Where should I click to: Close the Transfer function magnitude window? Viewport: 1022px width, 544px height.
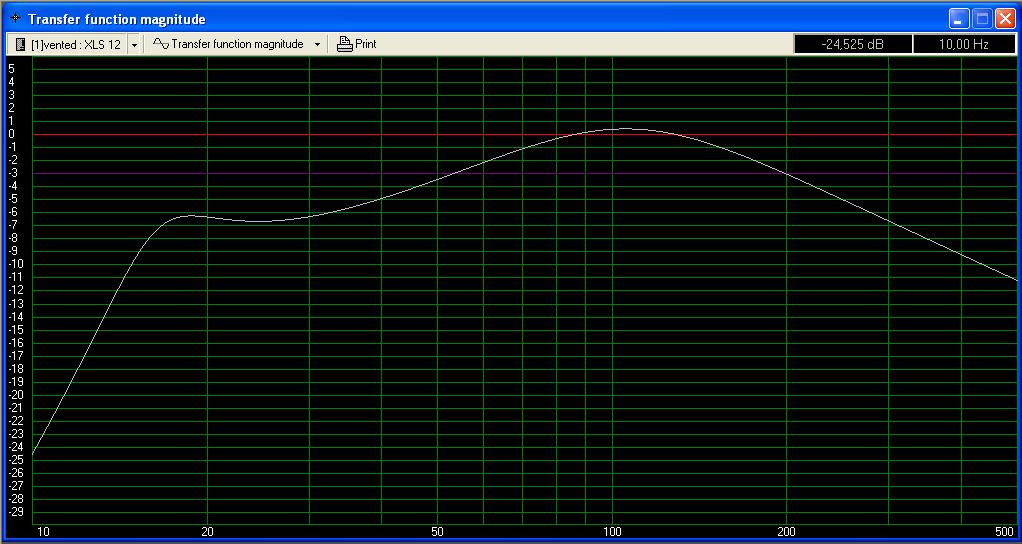coord(1005,19)
